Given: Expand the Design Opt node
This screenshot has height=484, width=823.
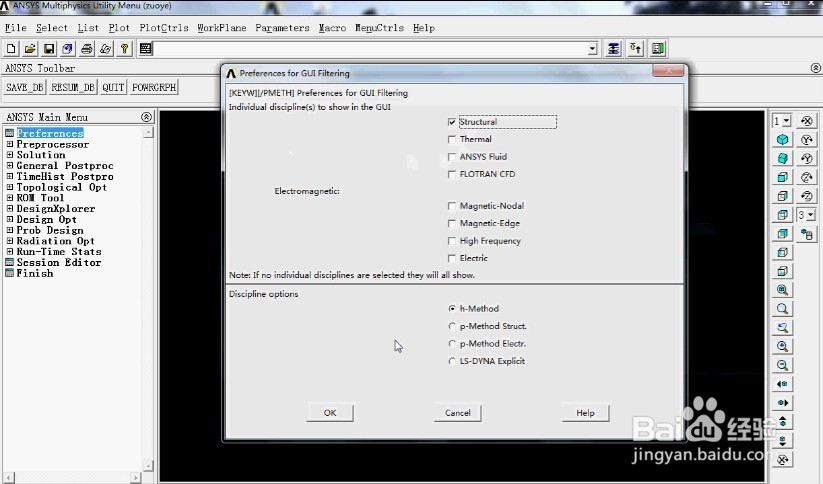Looking at the screenshot, I should tap(9, 219).
